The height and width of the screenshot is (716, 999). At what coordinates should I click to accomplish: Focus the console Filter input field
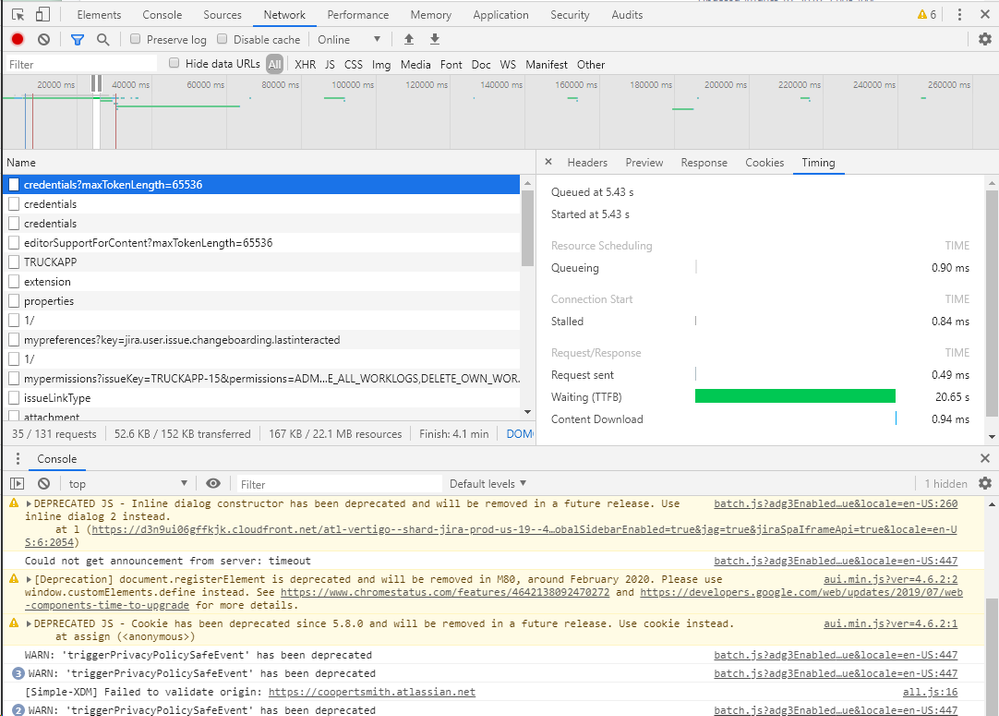340,484
